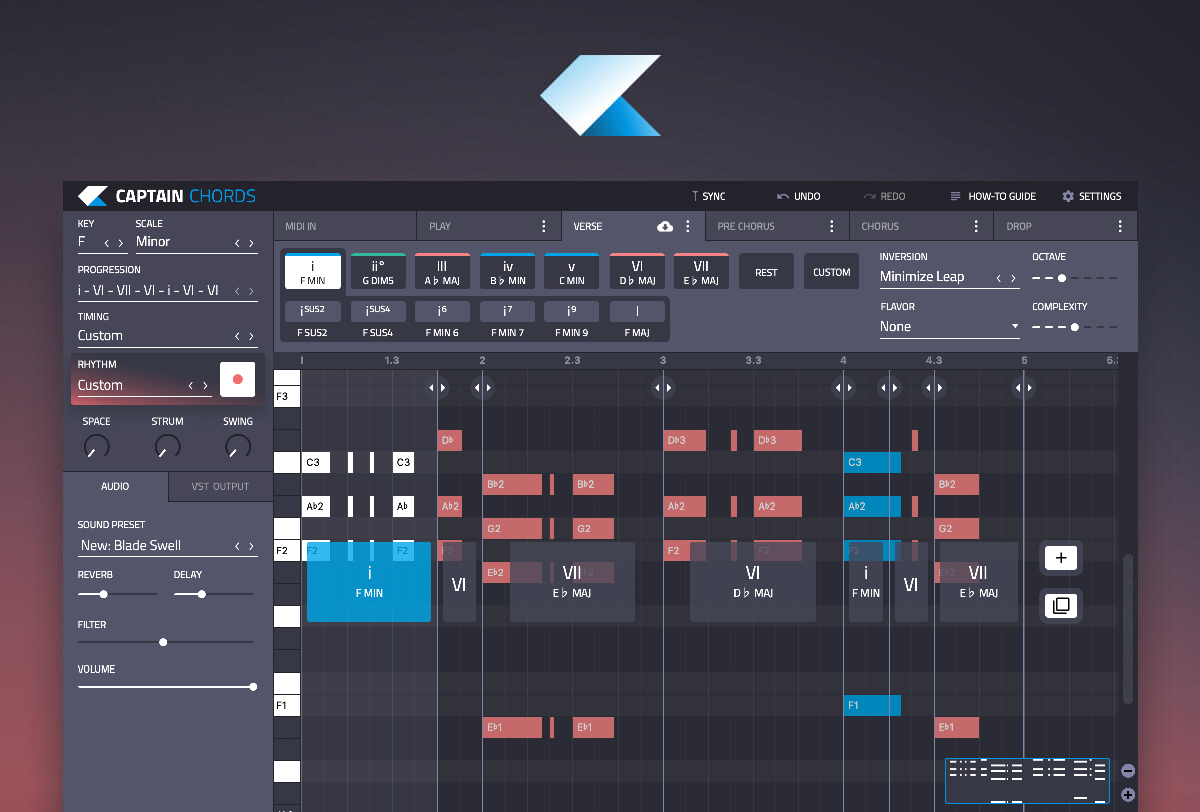Adjust the Octave slider
Image resolution: width=1200 pixels, height=812 pixels.
click(x=1075, y=278)
